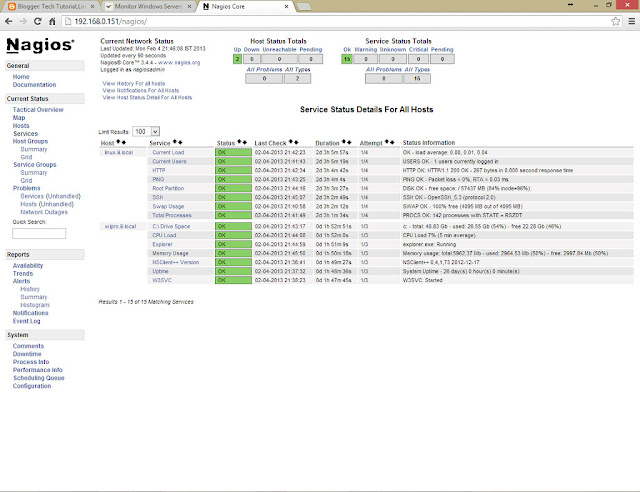Viewport: 640px width, 492px height.
Task: Open Host Groups link
Action: [x=30, y=141]
